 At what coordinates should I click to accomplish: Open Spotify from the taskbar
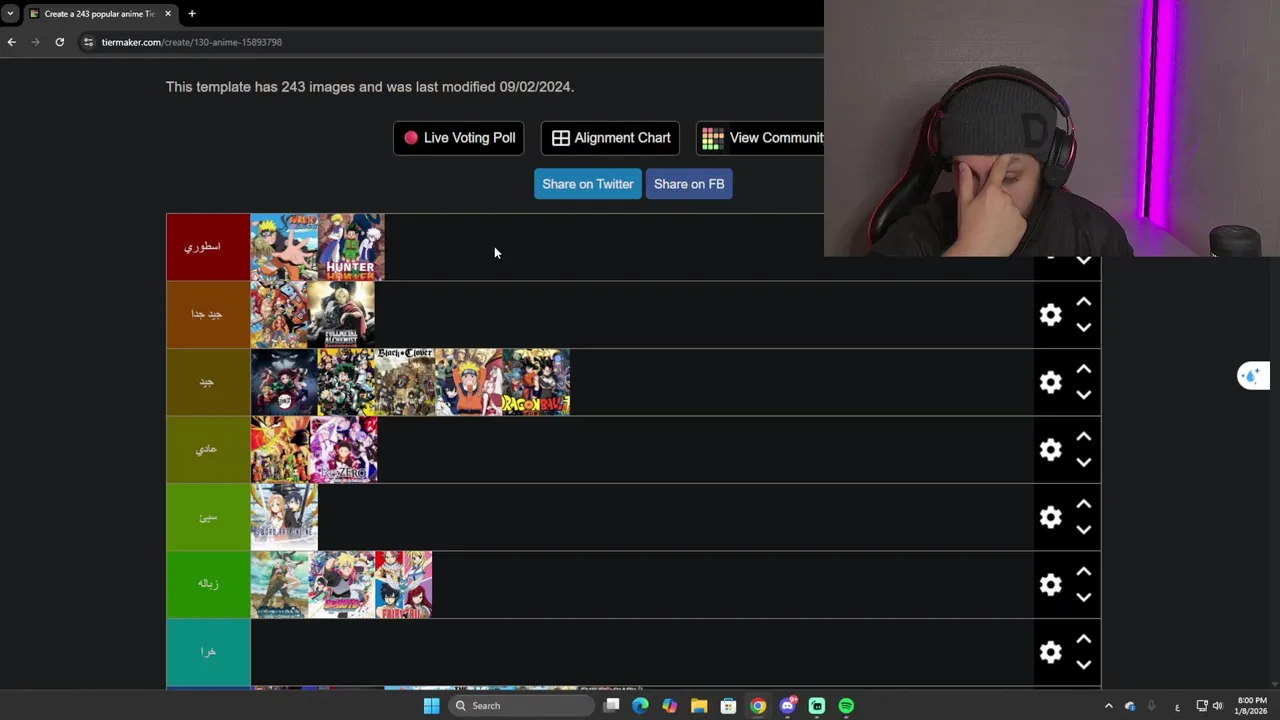coord(846,706)
